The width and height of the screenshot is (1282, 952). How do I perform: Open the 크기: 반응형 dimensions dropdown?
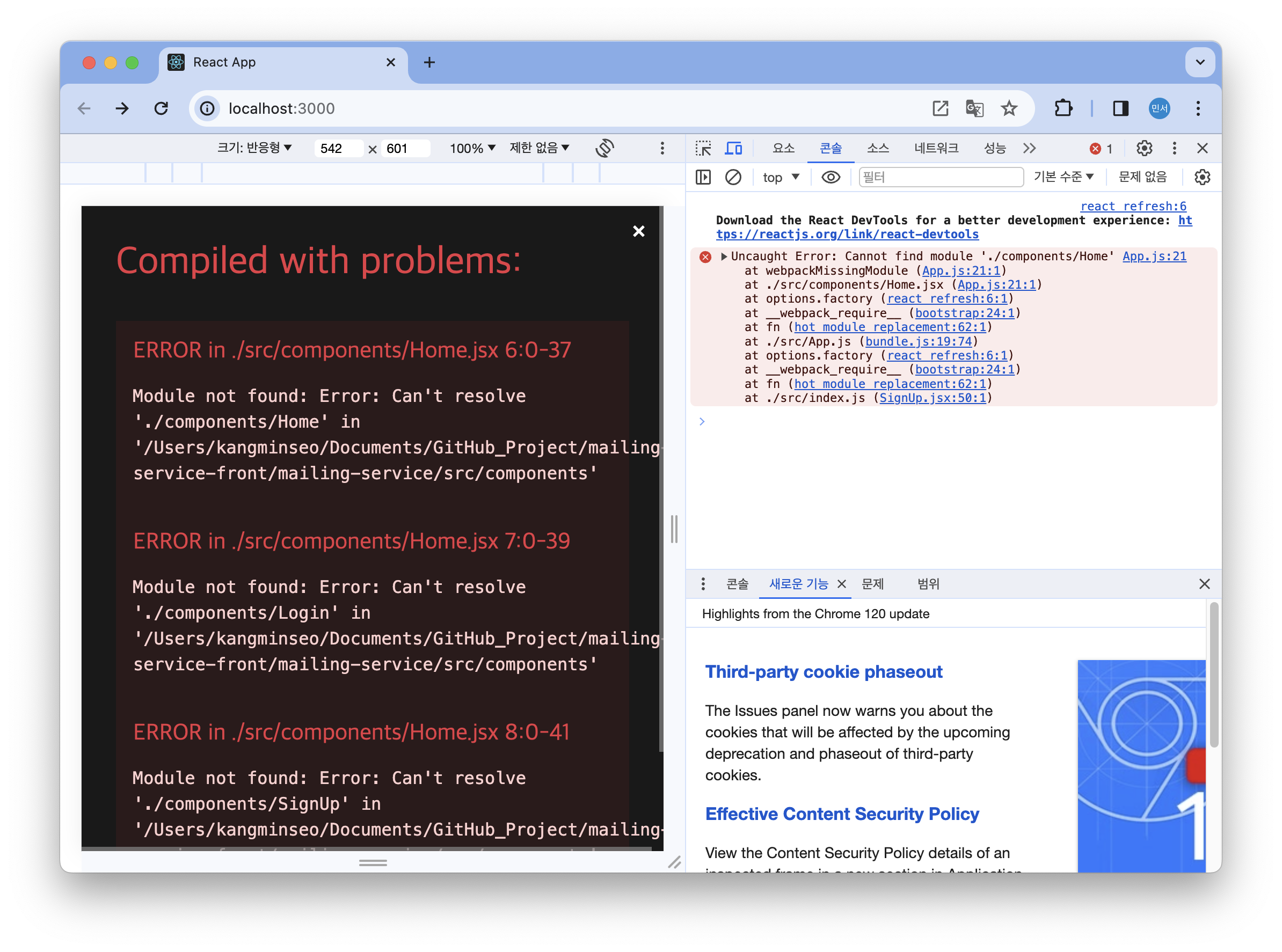point(254,148)
